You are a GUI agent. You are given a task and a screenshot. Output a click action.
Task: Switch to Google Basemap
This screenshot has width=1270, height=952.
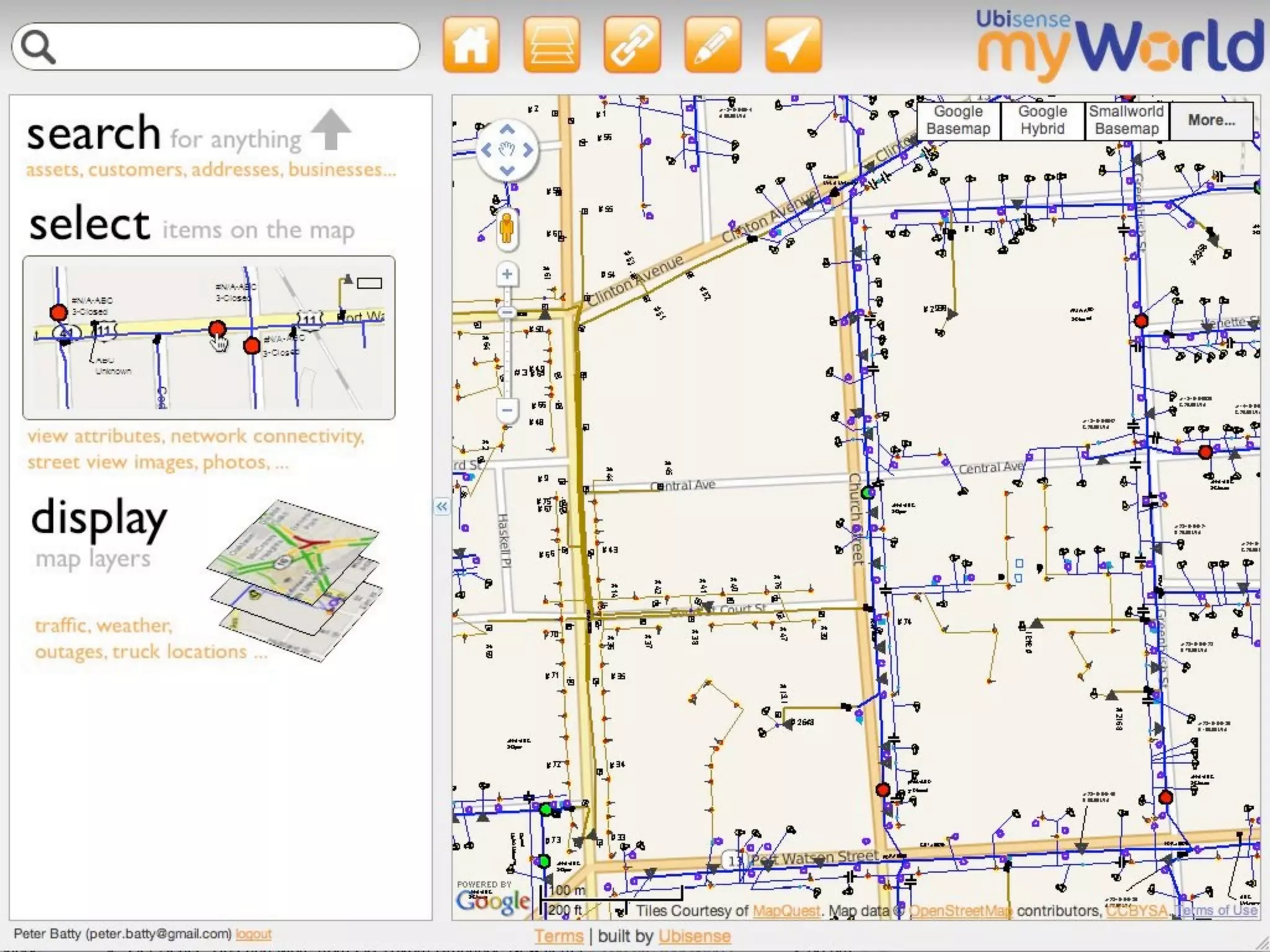tap(958, 120)
